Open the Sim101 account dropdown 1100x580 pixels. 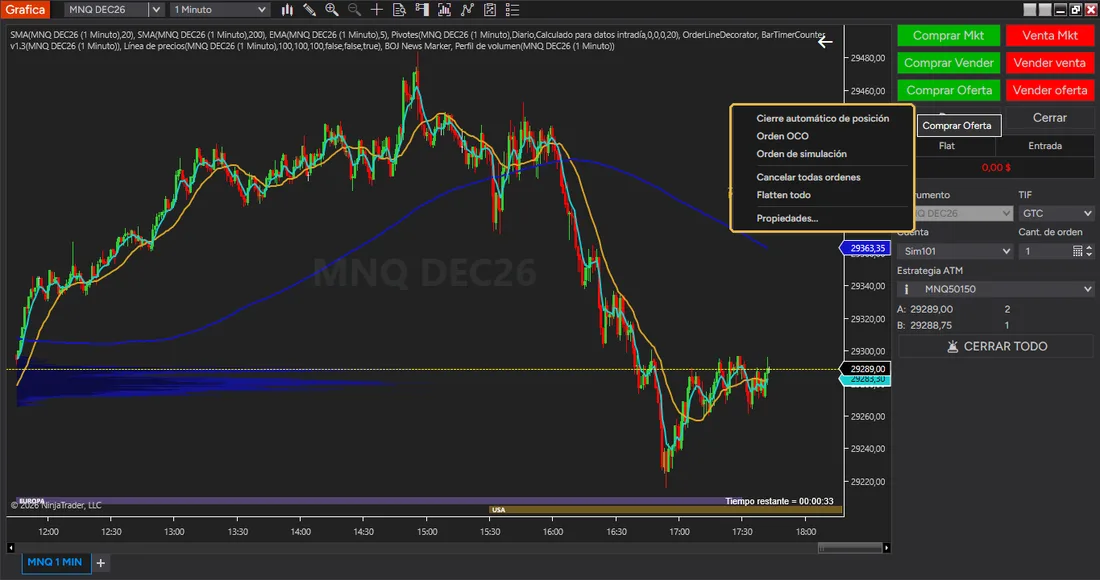pyautogui.click(x=955, y=251)
